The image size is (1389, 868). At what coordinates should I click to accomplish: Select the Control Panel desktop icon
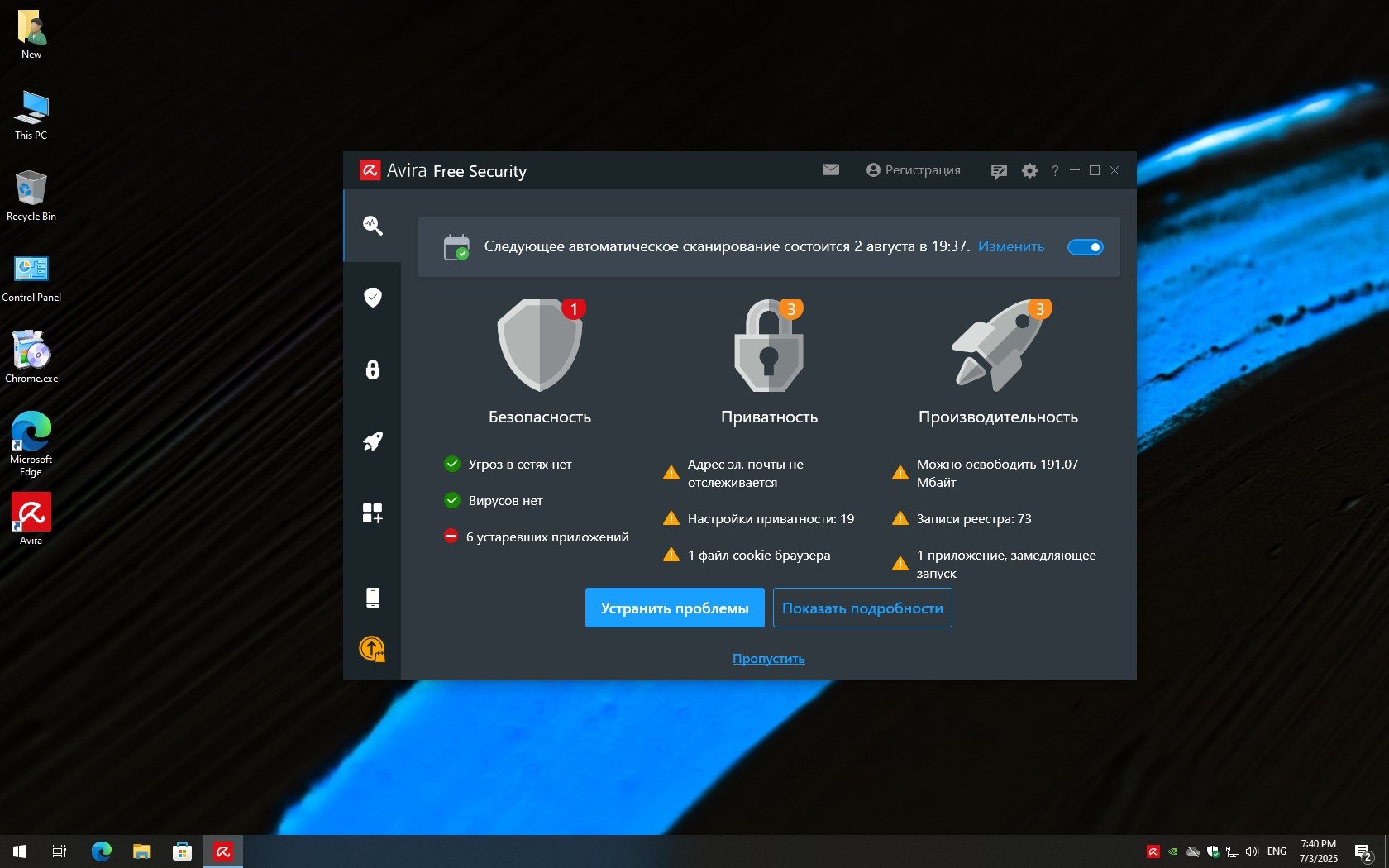coord(31,278)
